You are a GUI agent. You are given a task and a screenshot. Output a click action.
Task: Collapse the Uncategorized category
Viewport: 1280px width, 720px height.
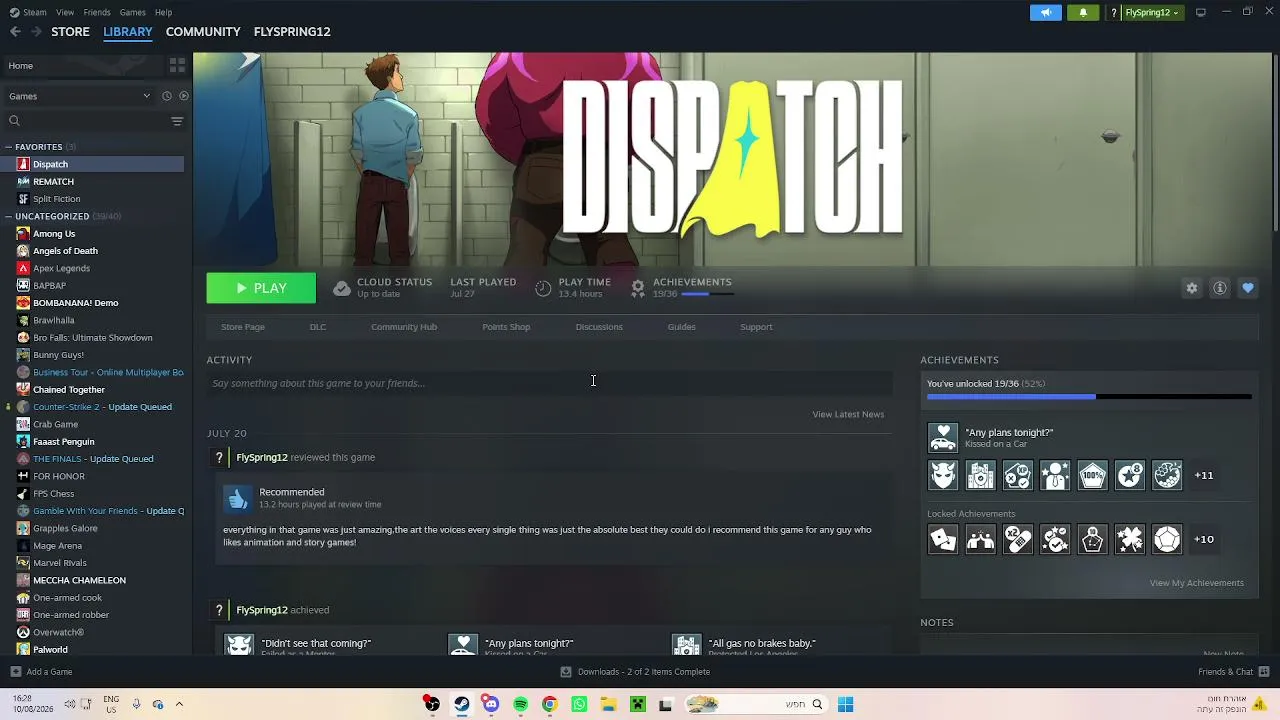coord(9,216)
